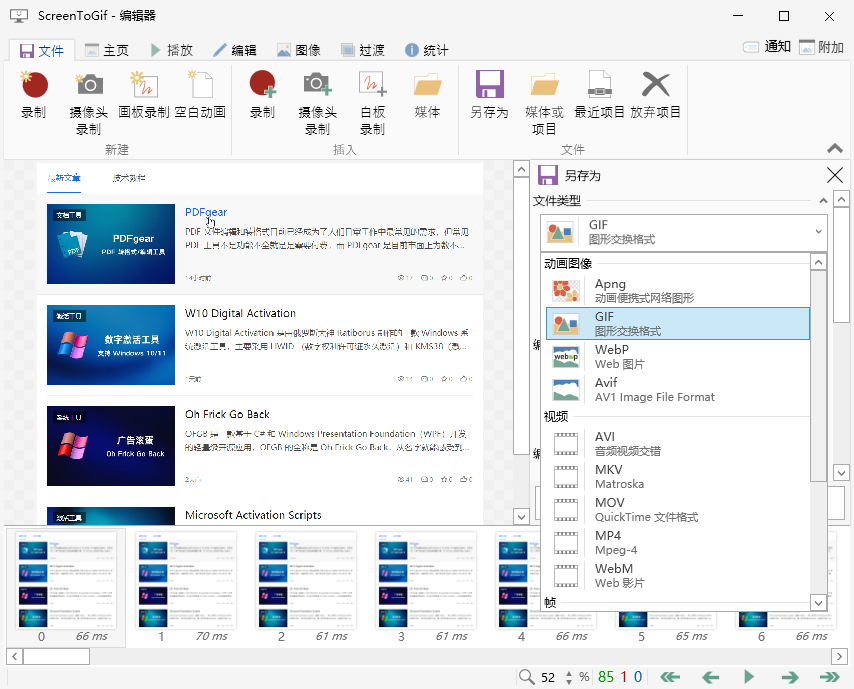
Task: Adjust zoom percentage stepper arrows
Action: [x=569, y=677]
